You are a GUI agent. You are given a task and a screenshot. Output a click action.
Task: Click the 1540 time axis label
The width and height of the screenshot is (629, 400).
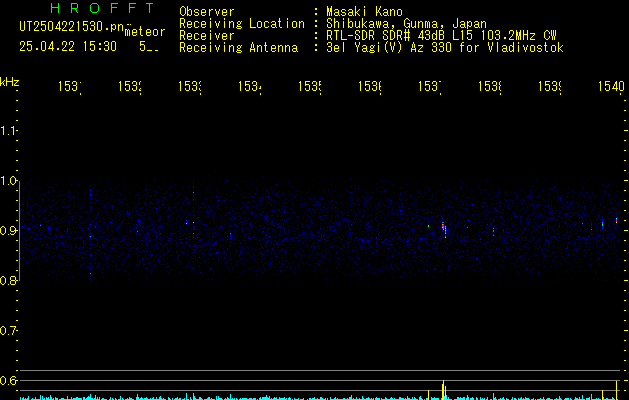coord(611,86)
